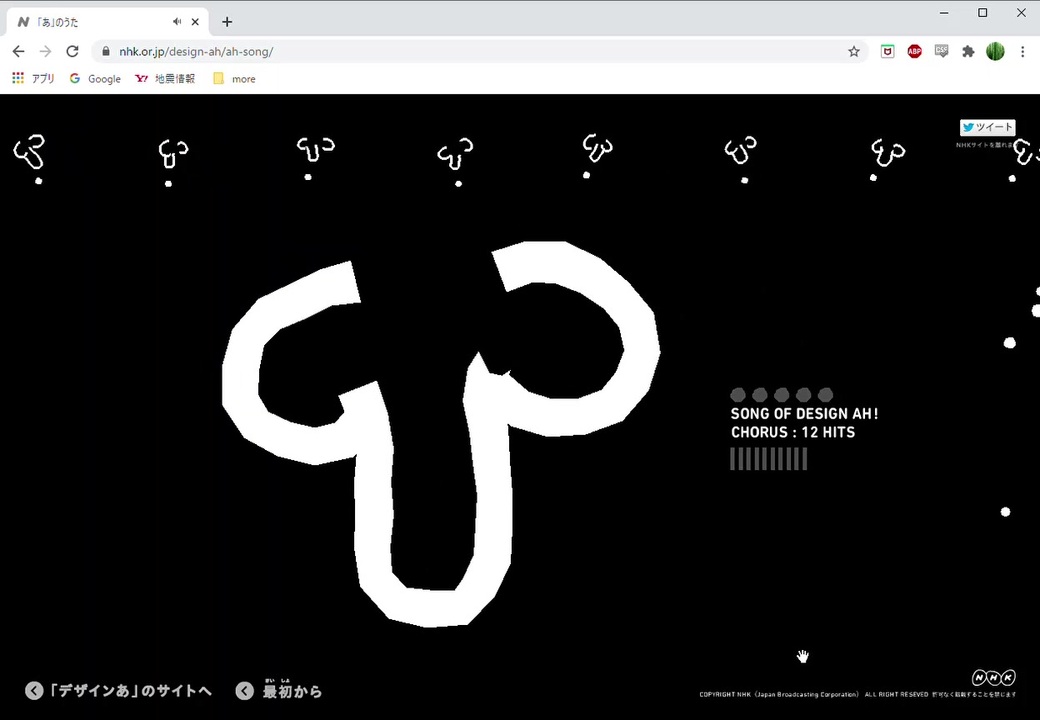1040x720 pixels.
Task: Click the ツイート tweet button
Action: [988, 127]
